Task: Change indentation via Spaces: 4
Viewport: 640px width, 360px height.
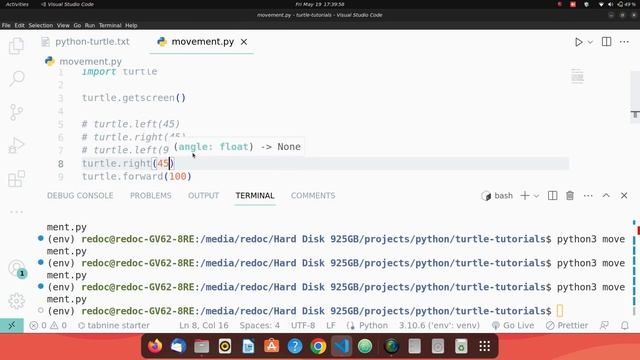Action: click(260, 325)
